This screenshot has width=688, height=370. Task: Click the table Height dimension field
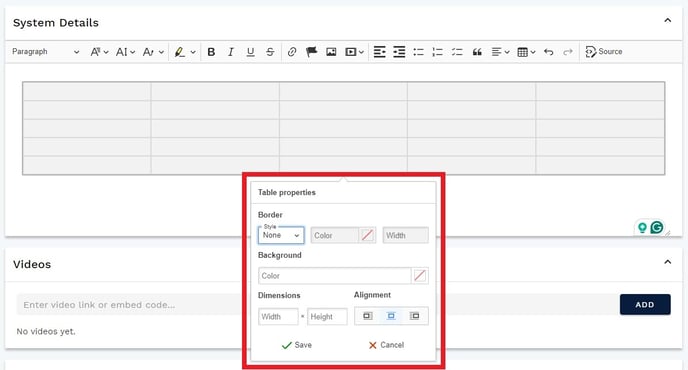click(x=327, y=316)
